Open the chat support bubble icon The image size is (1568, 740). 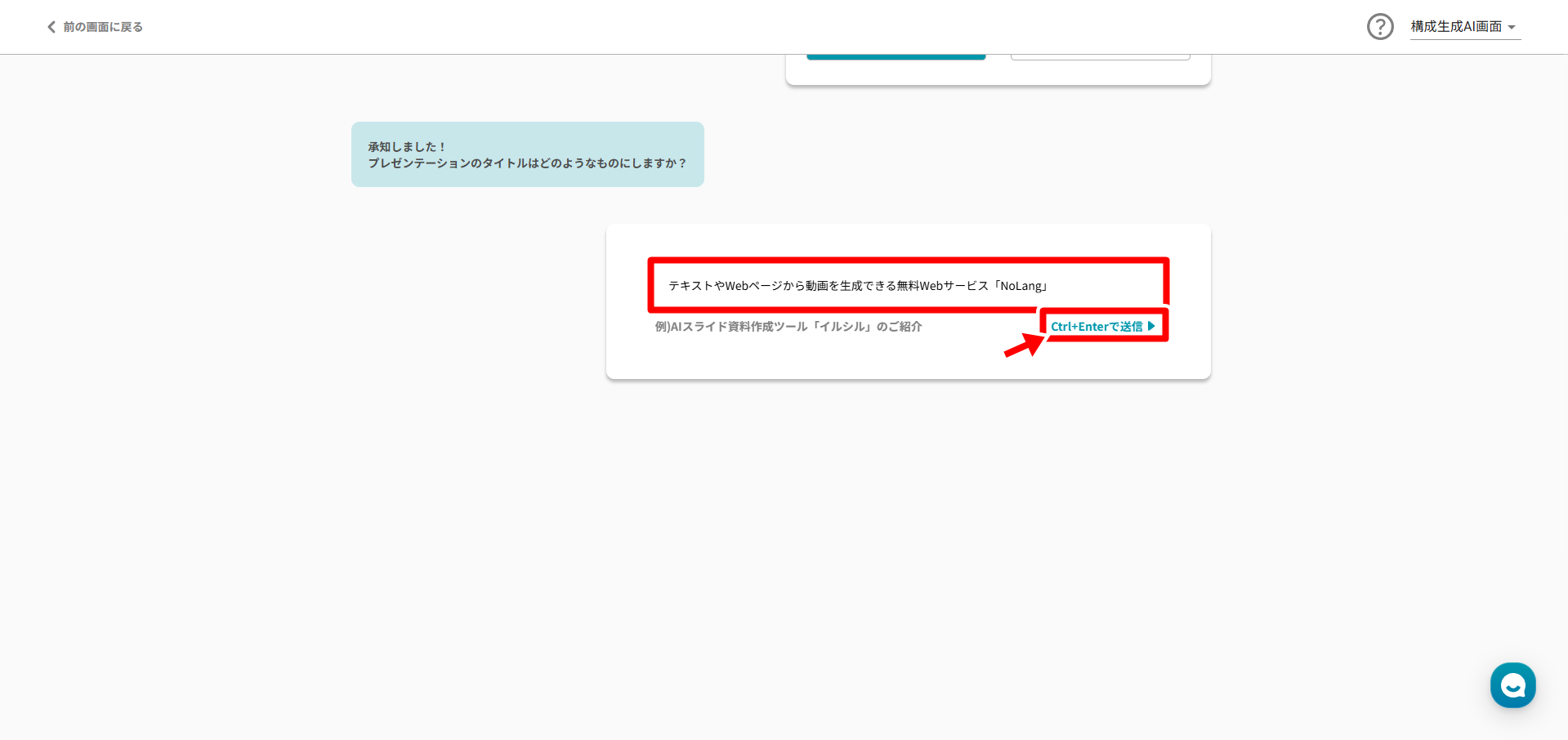tap(1512, 684)
